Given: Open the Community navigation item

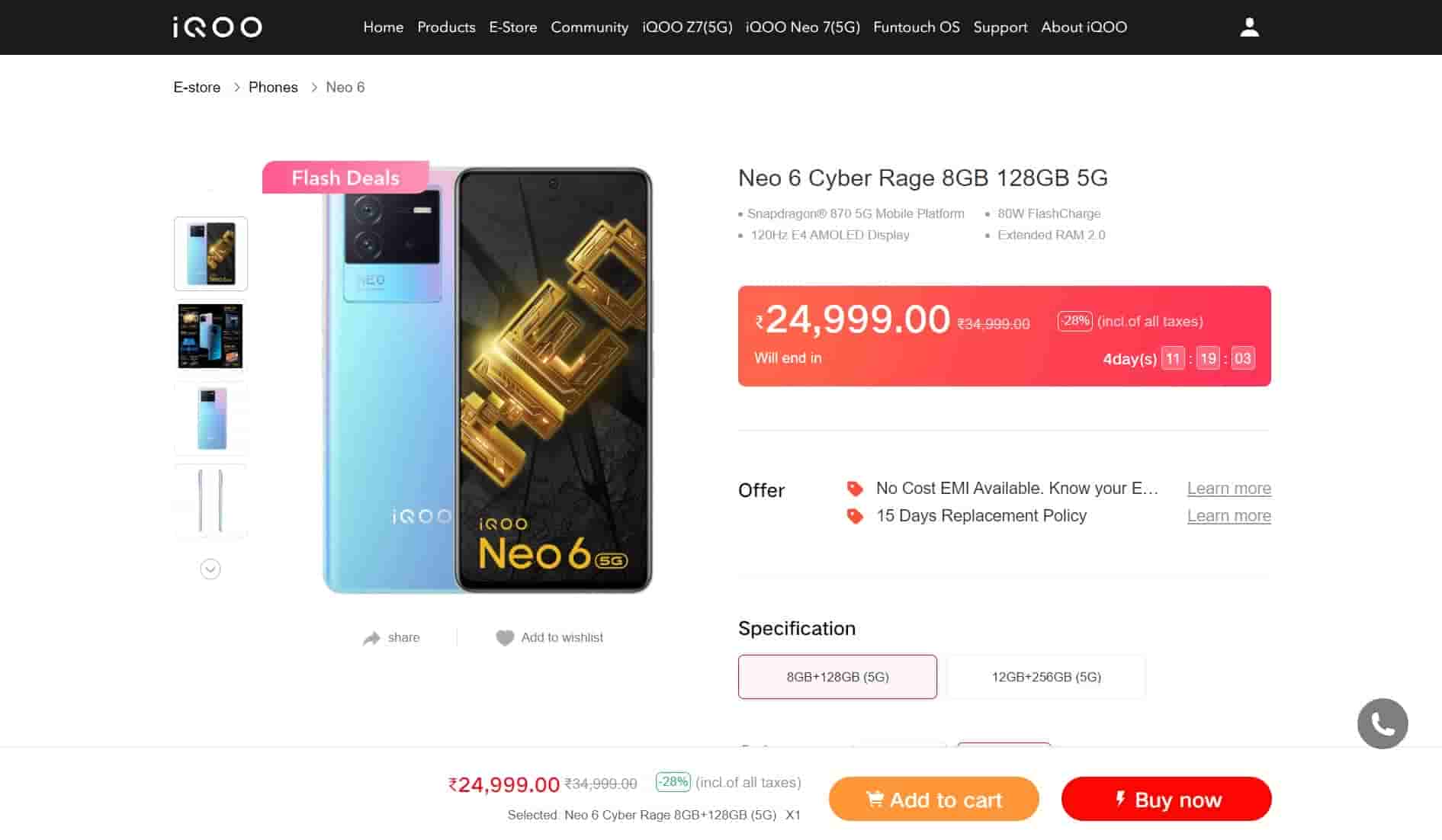Looking at the screenshot, I should click(589, 27).
